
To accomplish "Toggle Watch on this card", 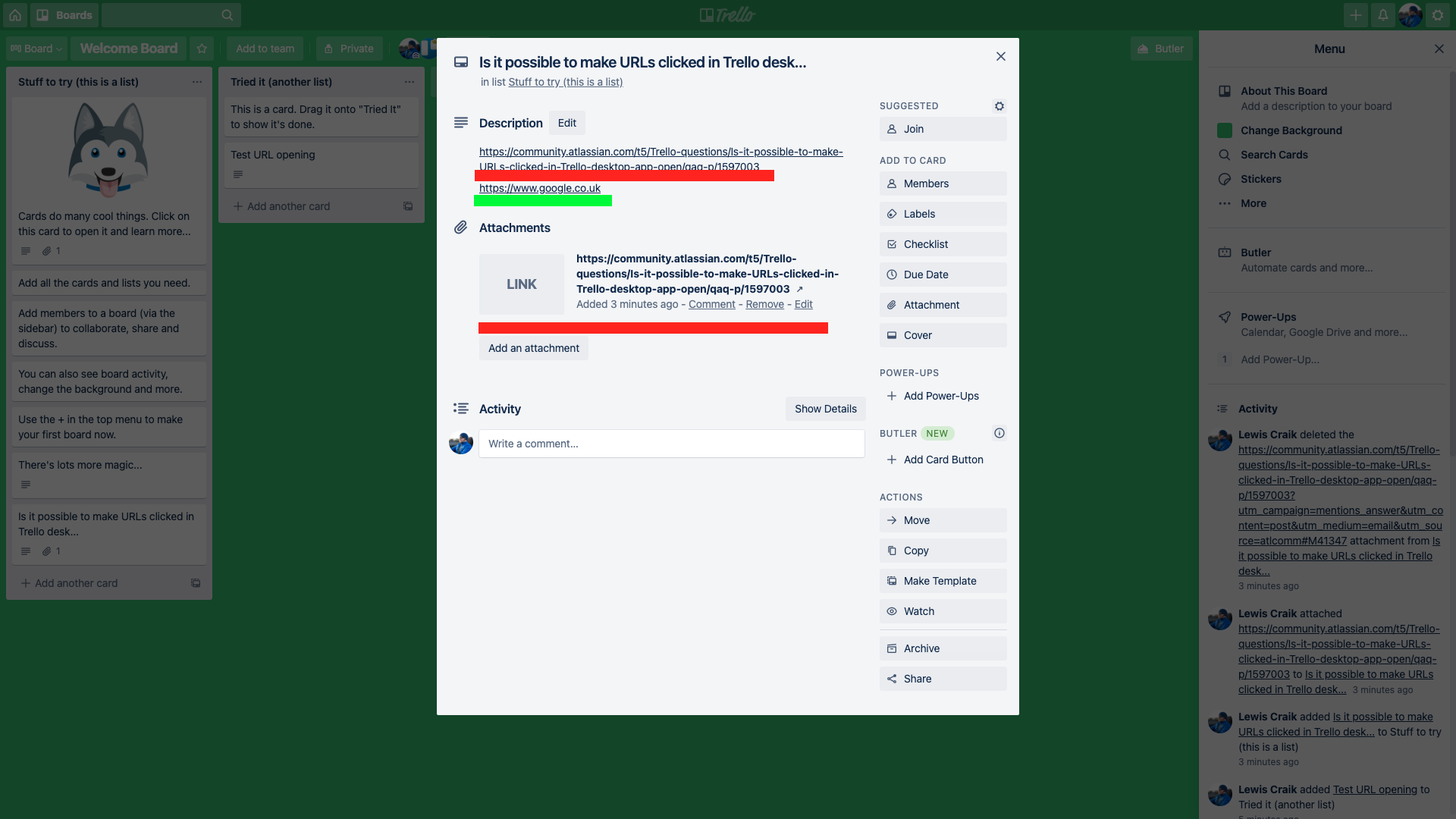I will tap(943, 611).
